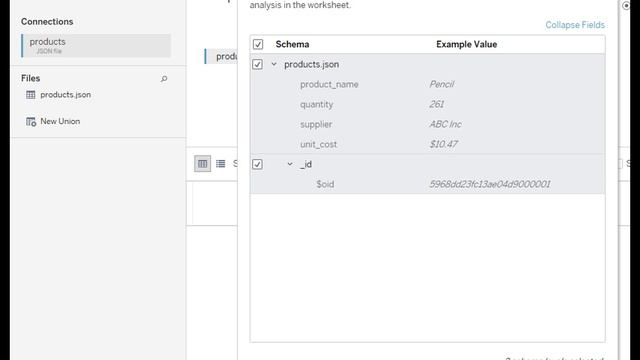Click the Schema column header

[x=292, y=44]
